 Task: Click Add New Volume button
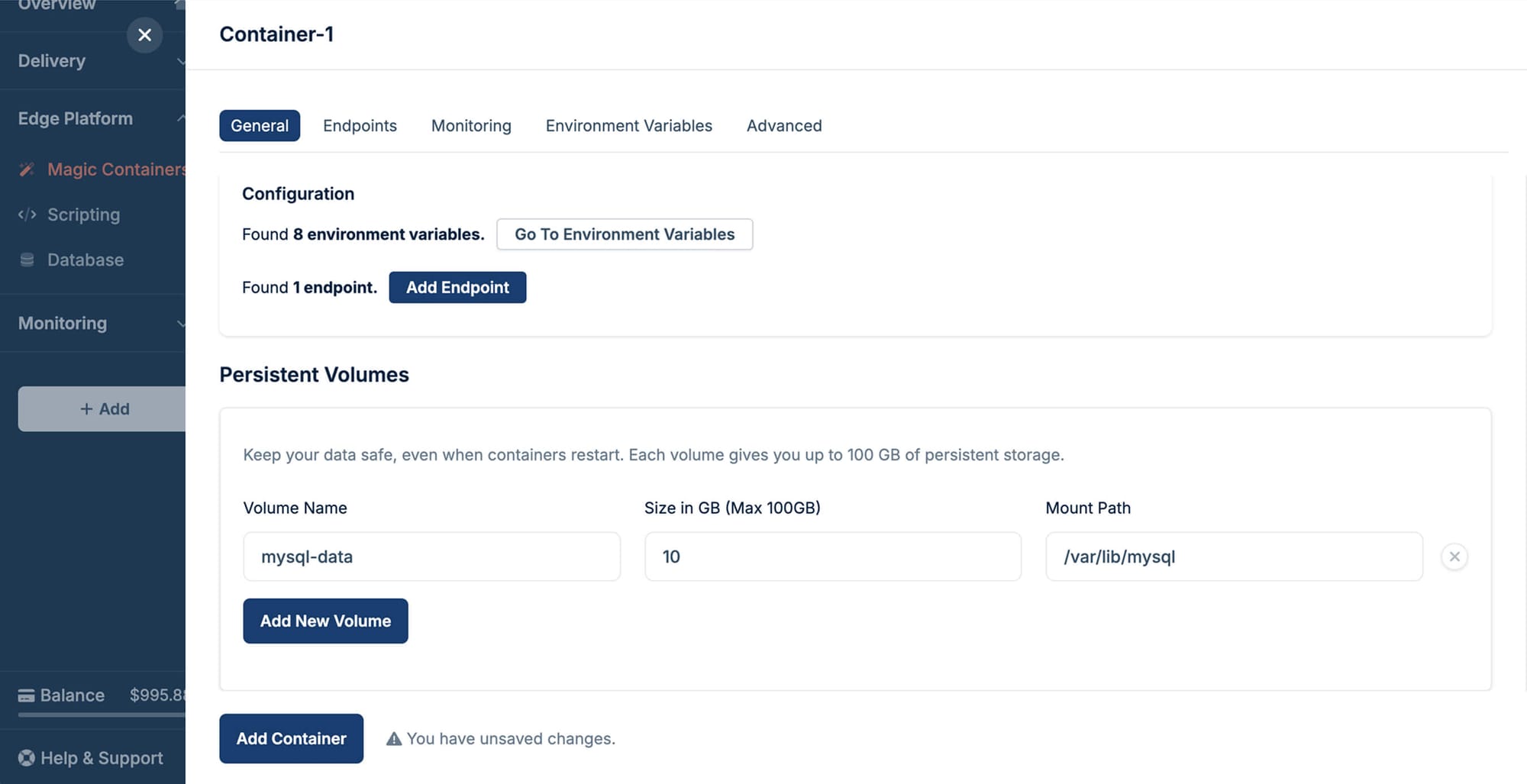[325, 621]
